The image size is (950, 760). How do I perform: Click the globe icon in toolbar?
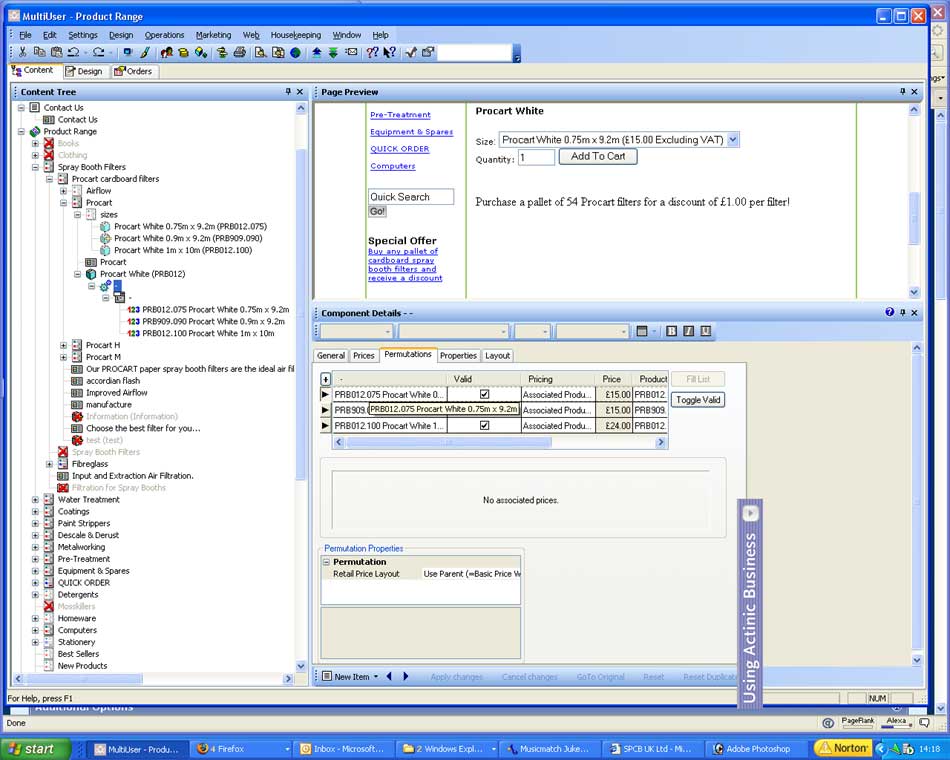click(x=296, y=52)
